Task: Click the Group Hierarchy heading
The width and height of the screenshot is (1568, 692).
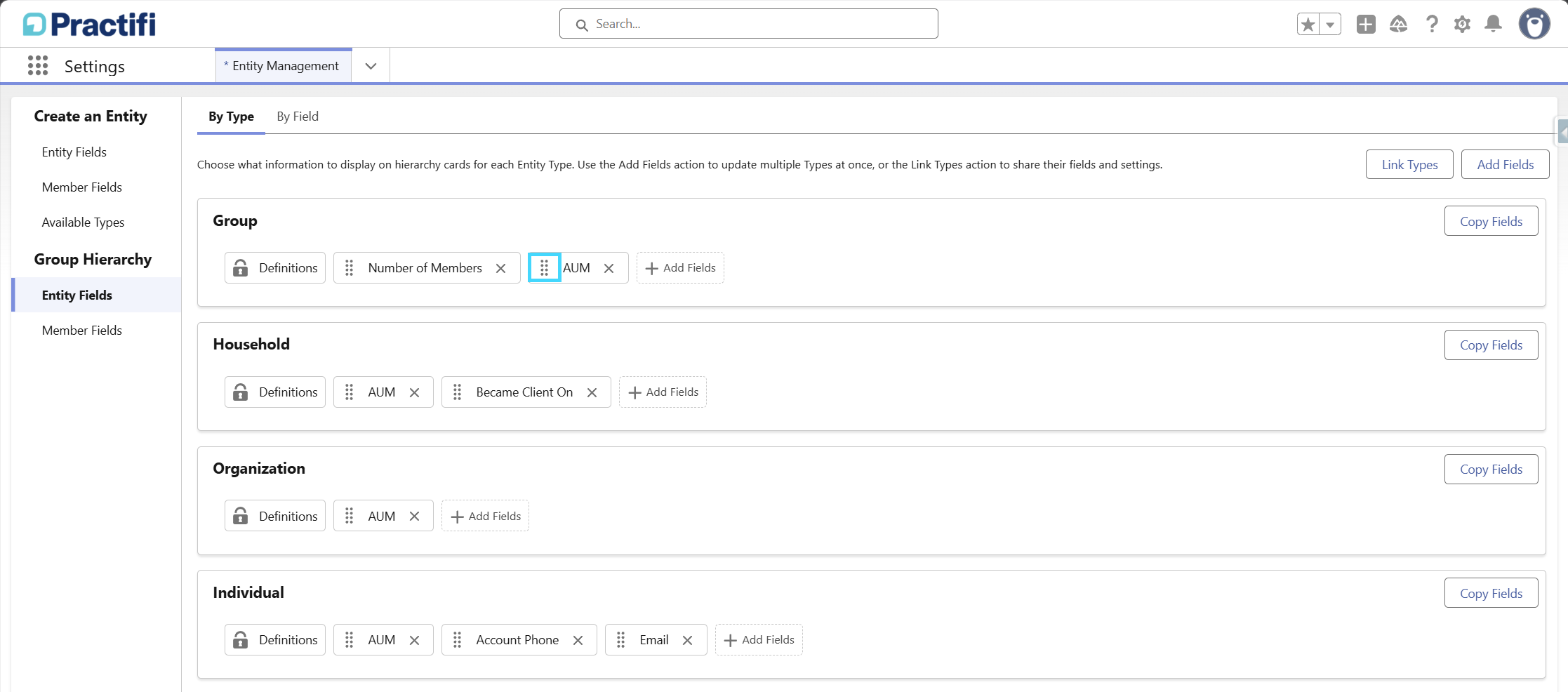Action: coord(93,260)
